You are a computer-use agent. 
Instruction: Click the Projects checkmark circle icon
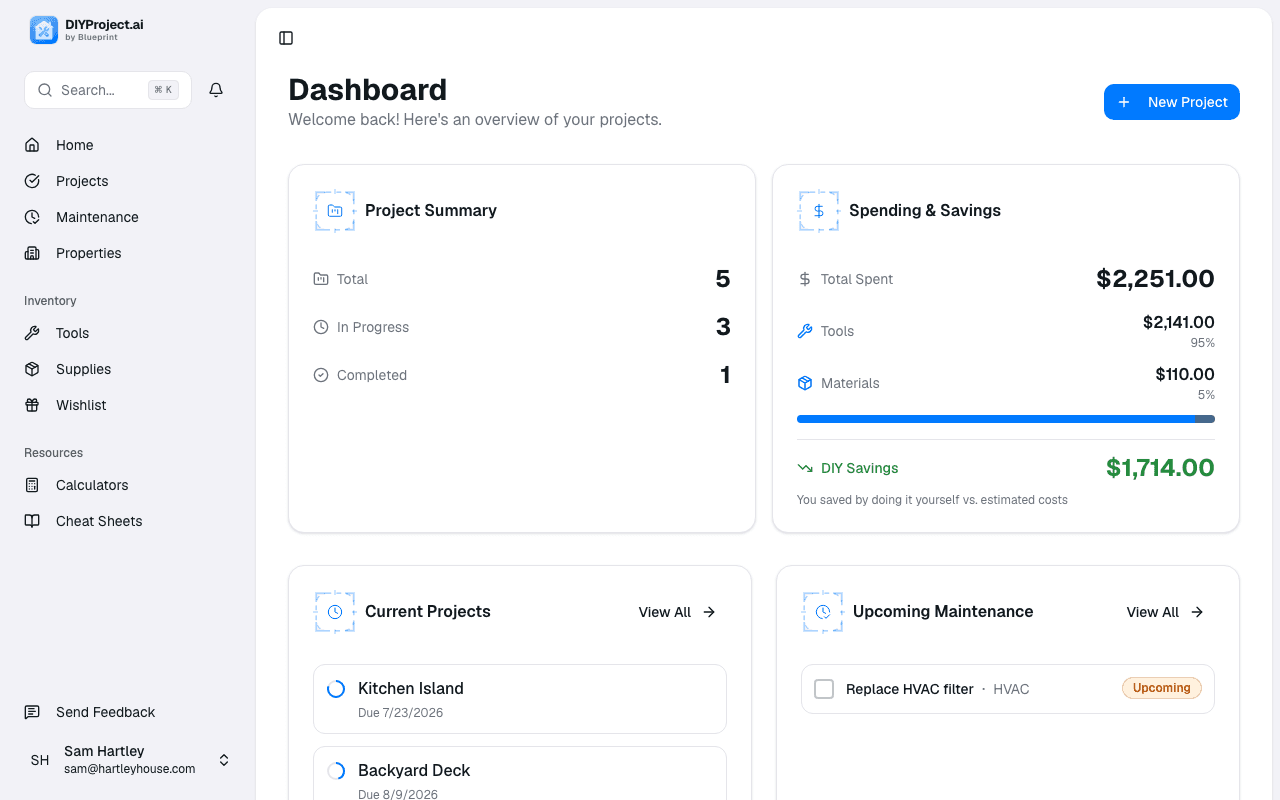[32, 181]
